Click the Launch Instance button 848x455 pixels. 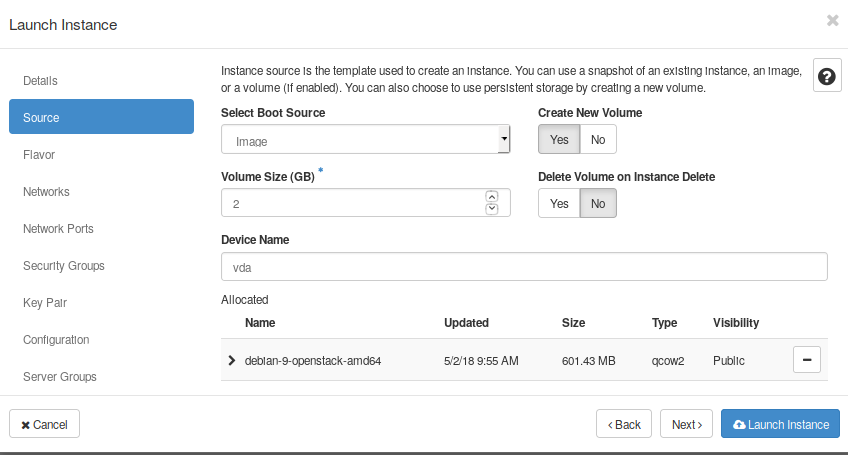pos(780,424)
